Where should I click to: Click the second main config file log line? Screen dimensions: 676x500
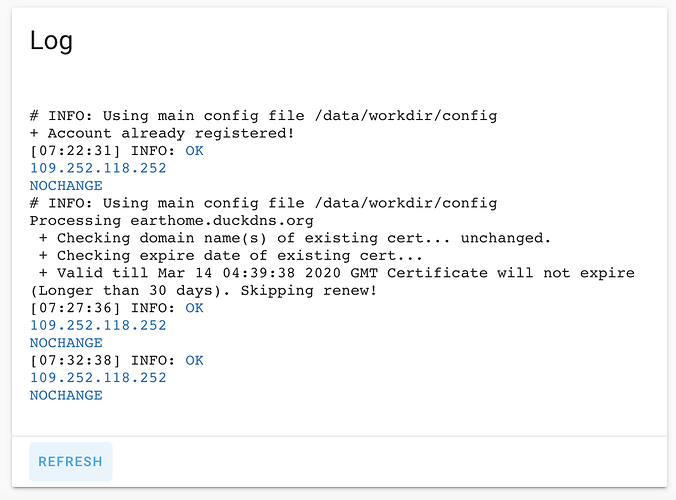tap(263, 203)
